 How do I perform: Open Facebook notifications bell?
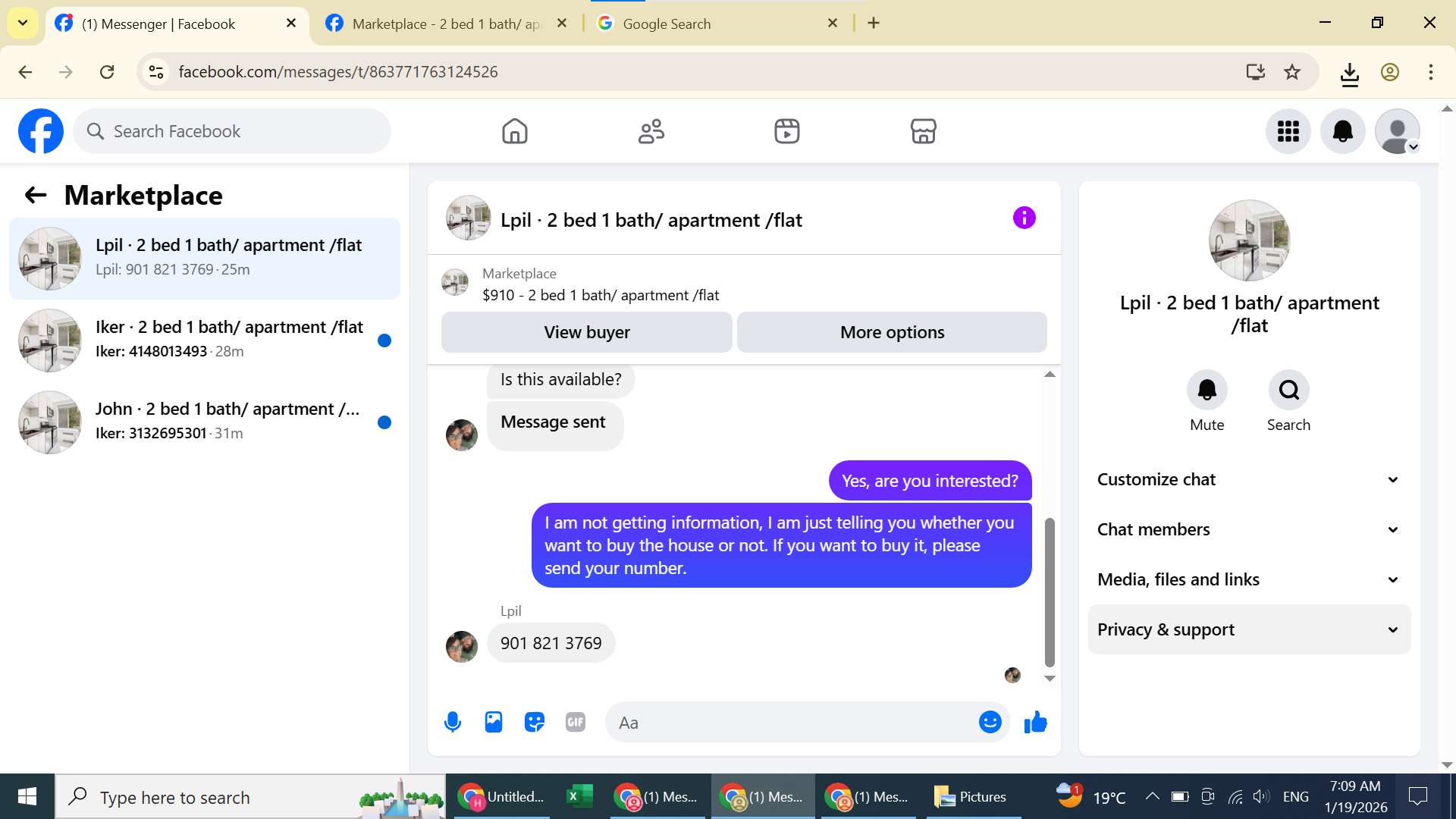tap(1342, 131)
